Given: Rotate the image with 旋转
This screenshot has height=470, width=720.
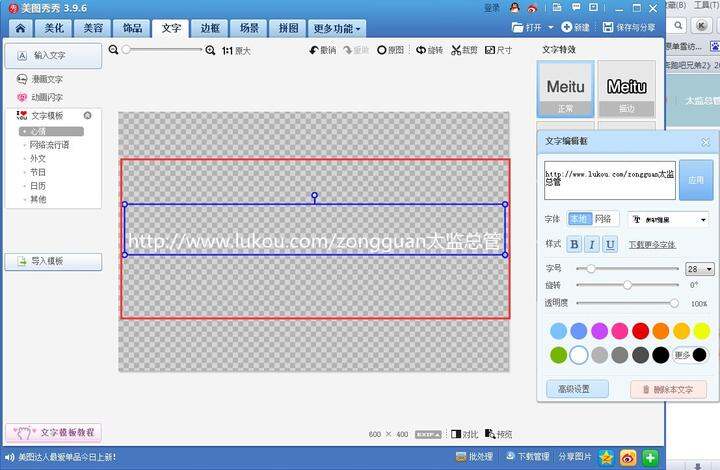Looking at the screenshot, I should pos(429,50).
